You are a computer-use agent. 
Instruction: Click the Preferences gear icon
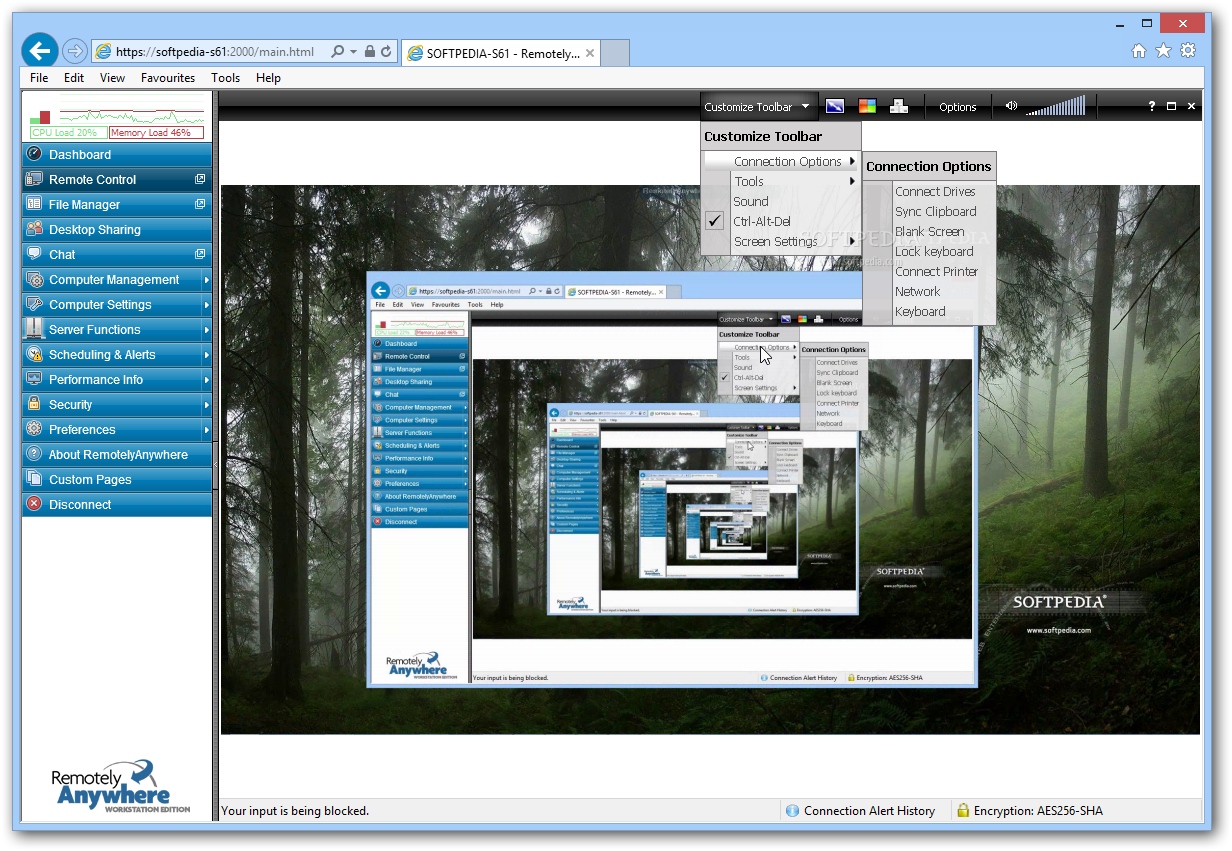pyautogui.click(x=35, y=429)
